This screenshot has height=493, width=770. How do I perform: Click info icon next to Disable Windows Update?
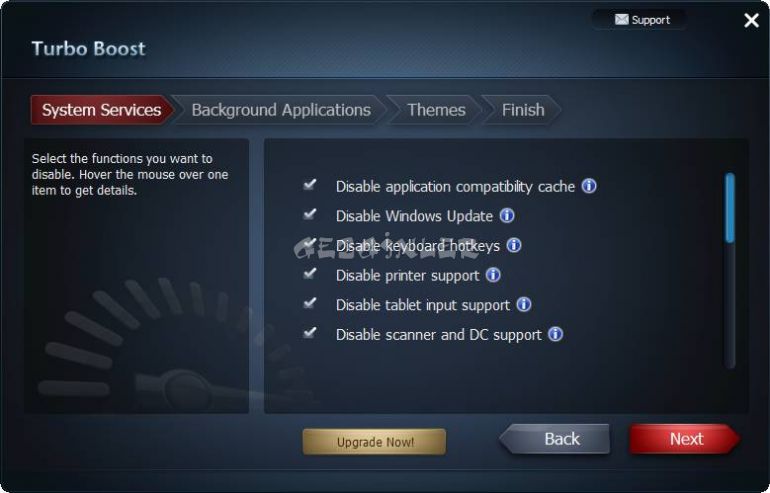coord(507,216)
